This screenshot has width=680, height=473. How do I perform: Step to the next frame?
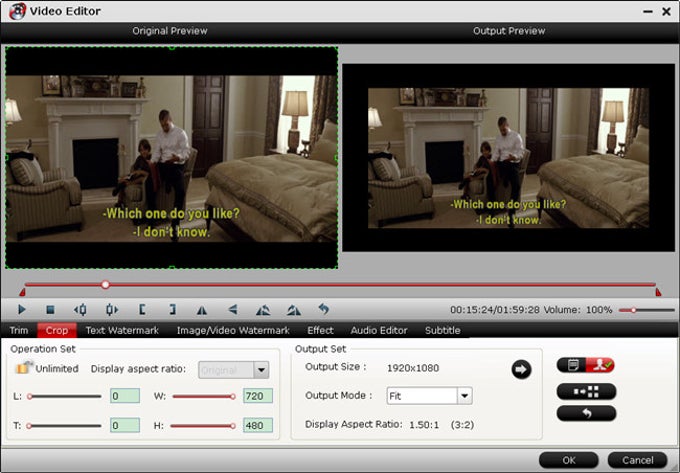(112, 310)
